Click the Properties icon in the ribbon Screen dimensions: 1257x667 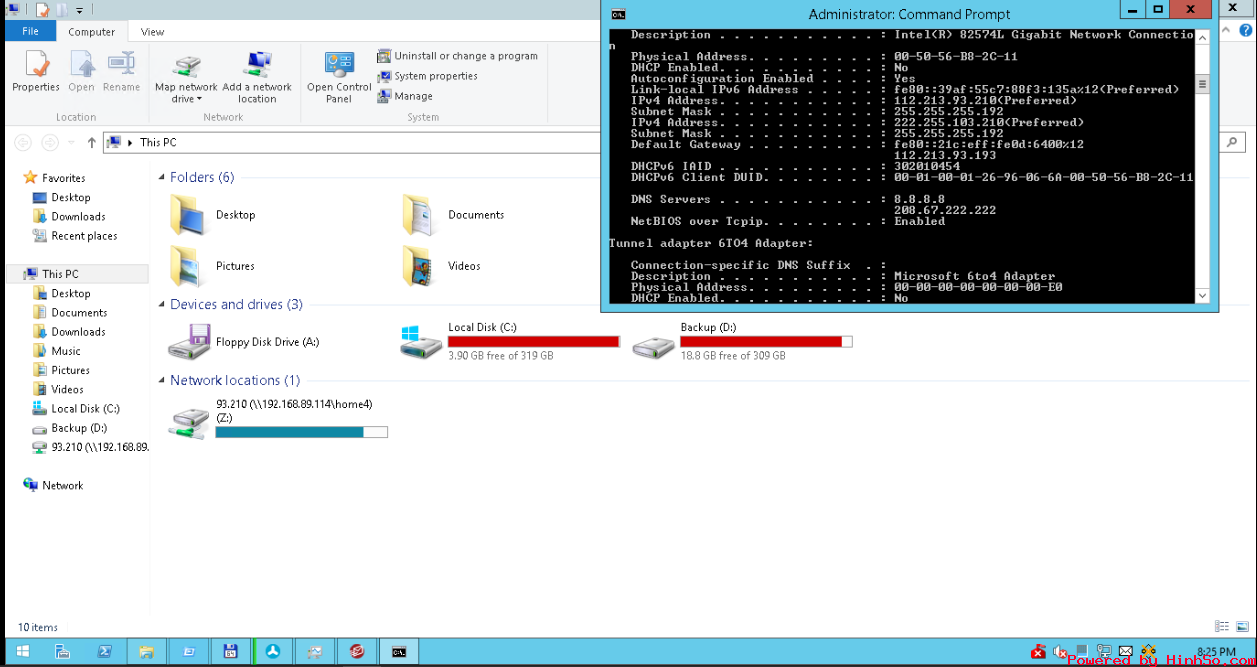pyautogui.click(x=36, y=67)
